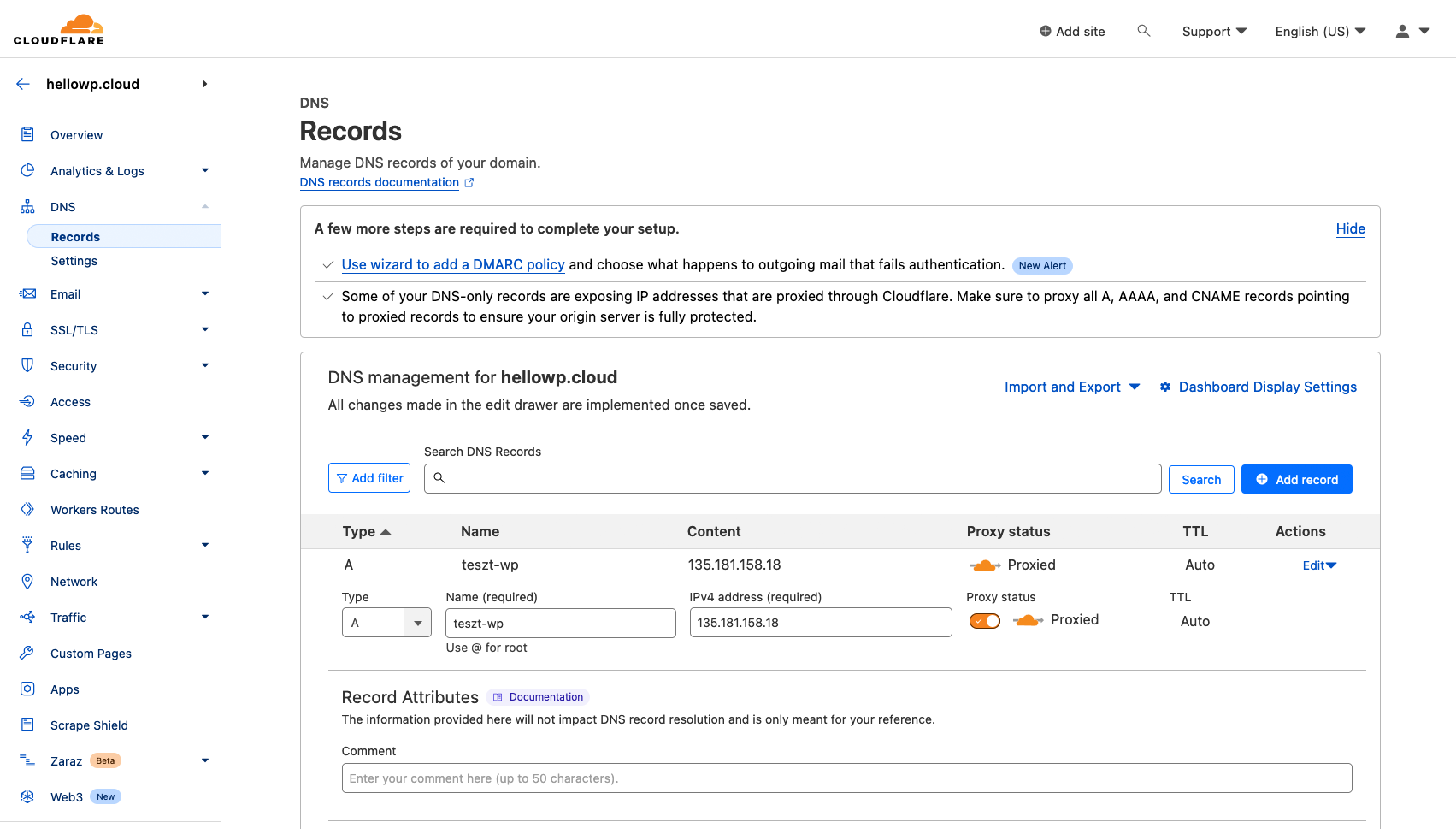
Task: Open the search magnifier in top bar
Action: coord(1143,31)
